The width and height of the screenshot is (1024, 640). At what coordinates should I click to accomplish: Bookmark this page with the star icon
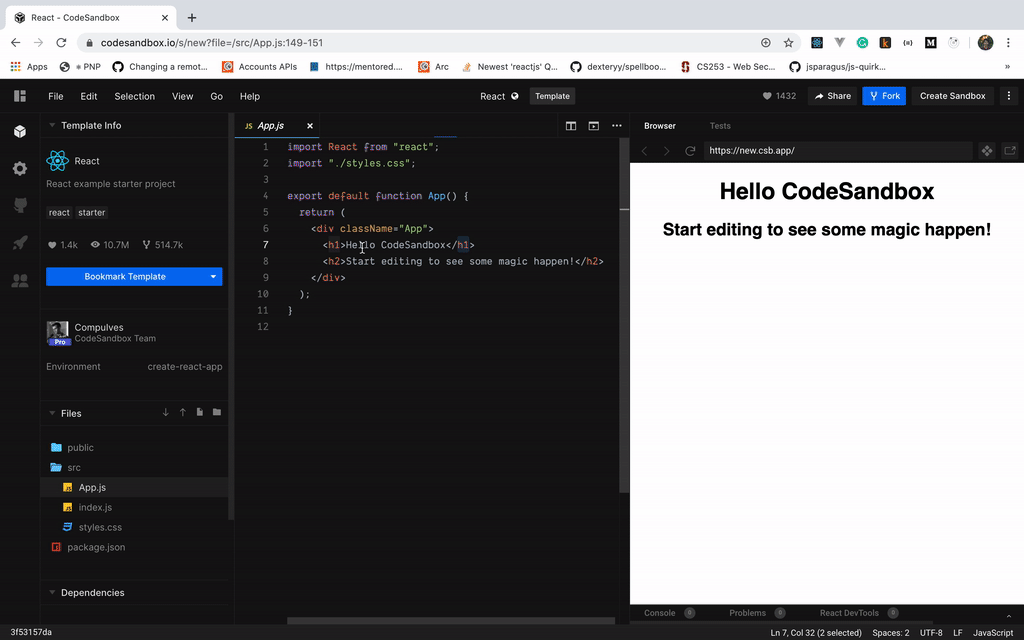click(788, 42)
